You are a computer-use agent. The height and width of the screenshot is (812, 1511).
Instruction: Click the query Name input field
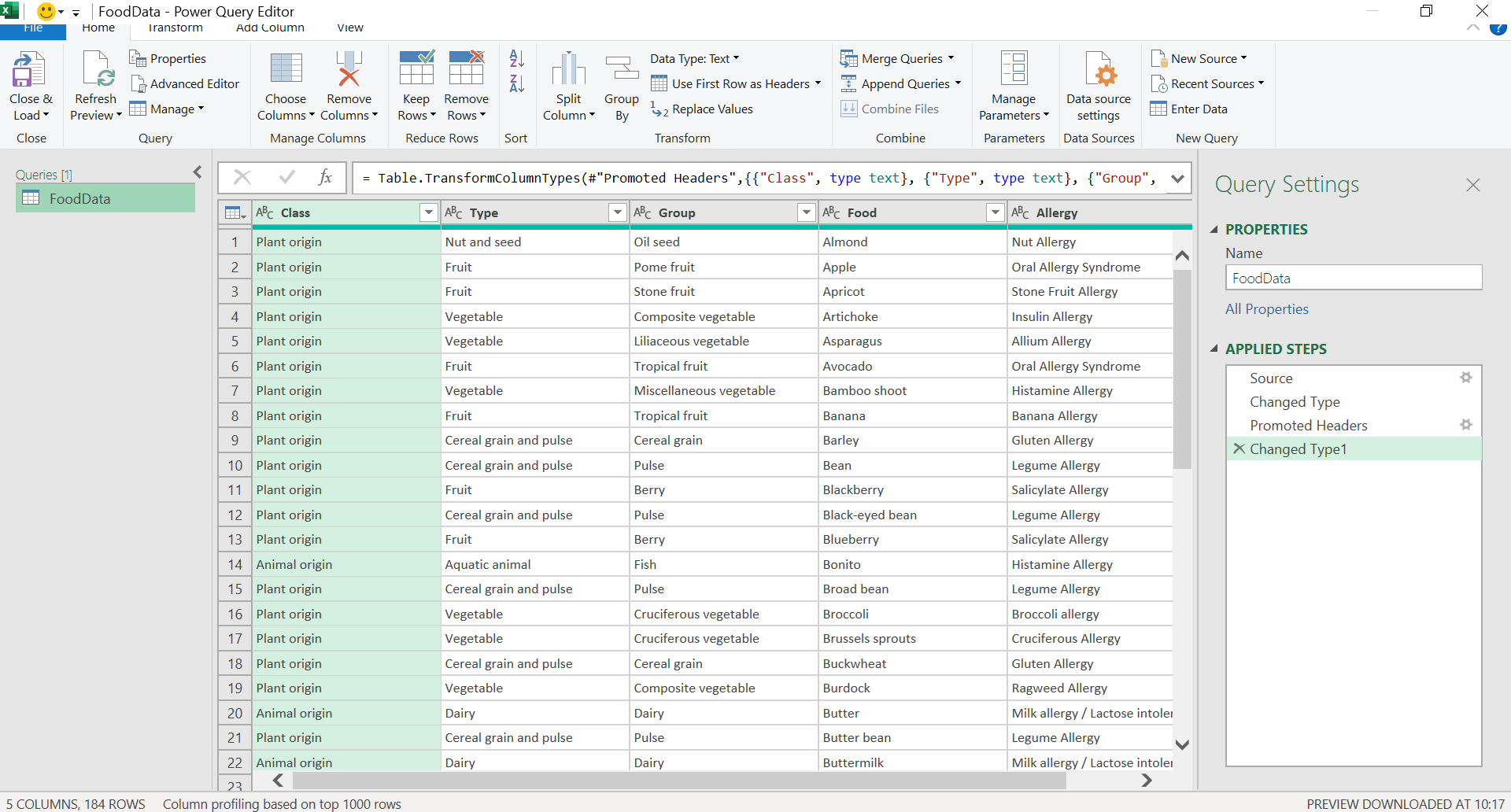click(x=1353, y=279)
